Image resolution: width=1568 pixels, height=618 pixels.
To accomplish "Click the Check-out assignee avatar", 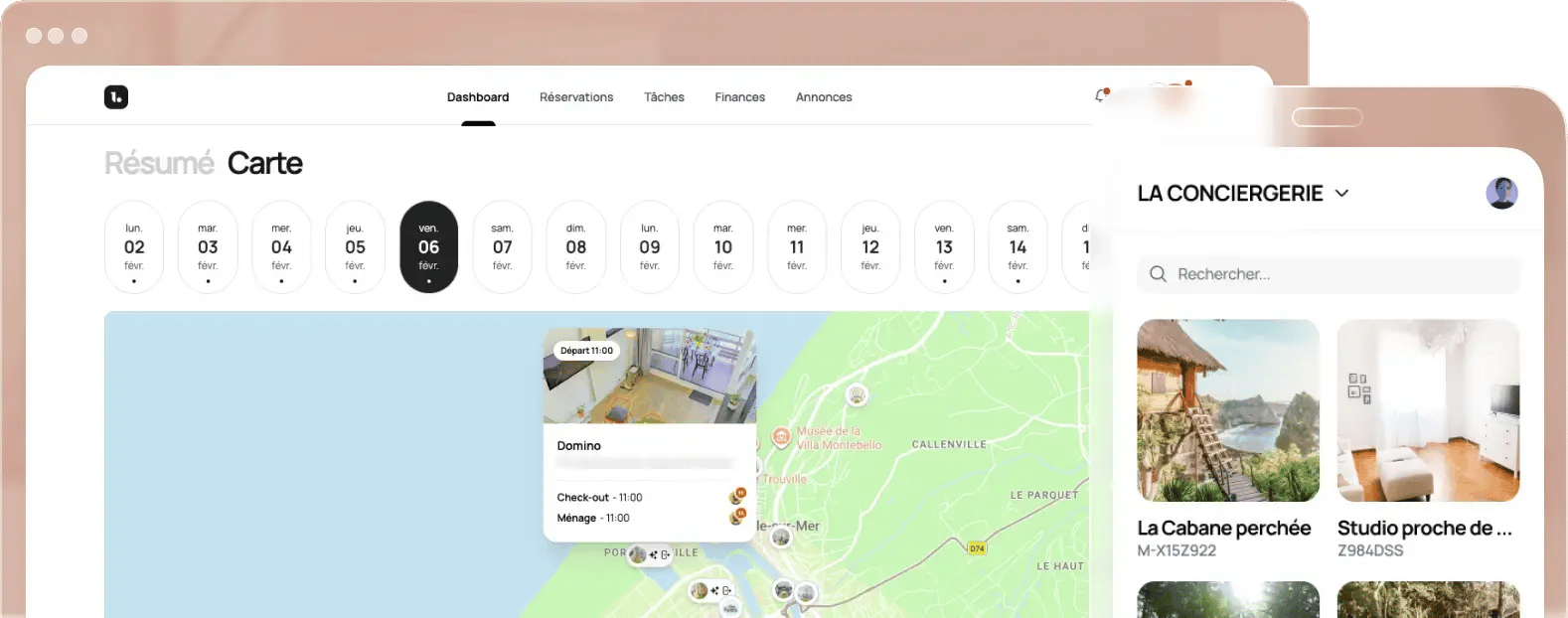I will click(737, 496).
